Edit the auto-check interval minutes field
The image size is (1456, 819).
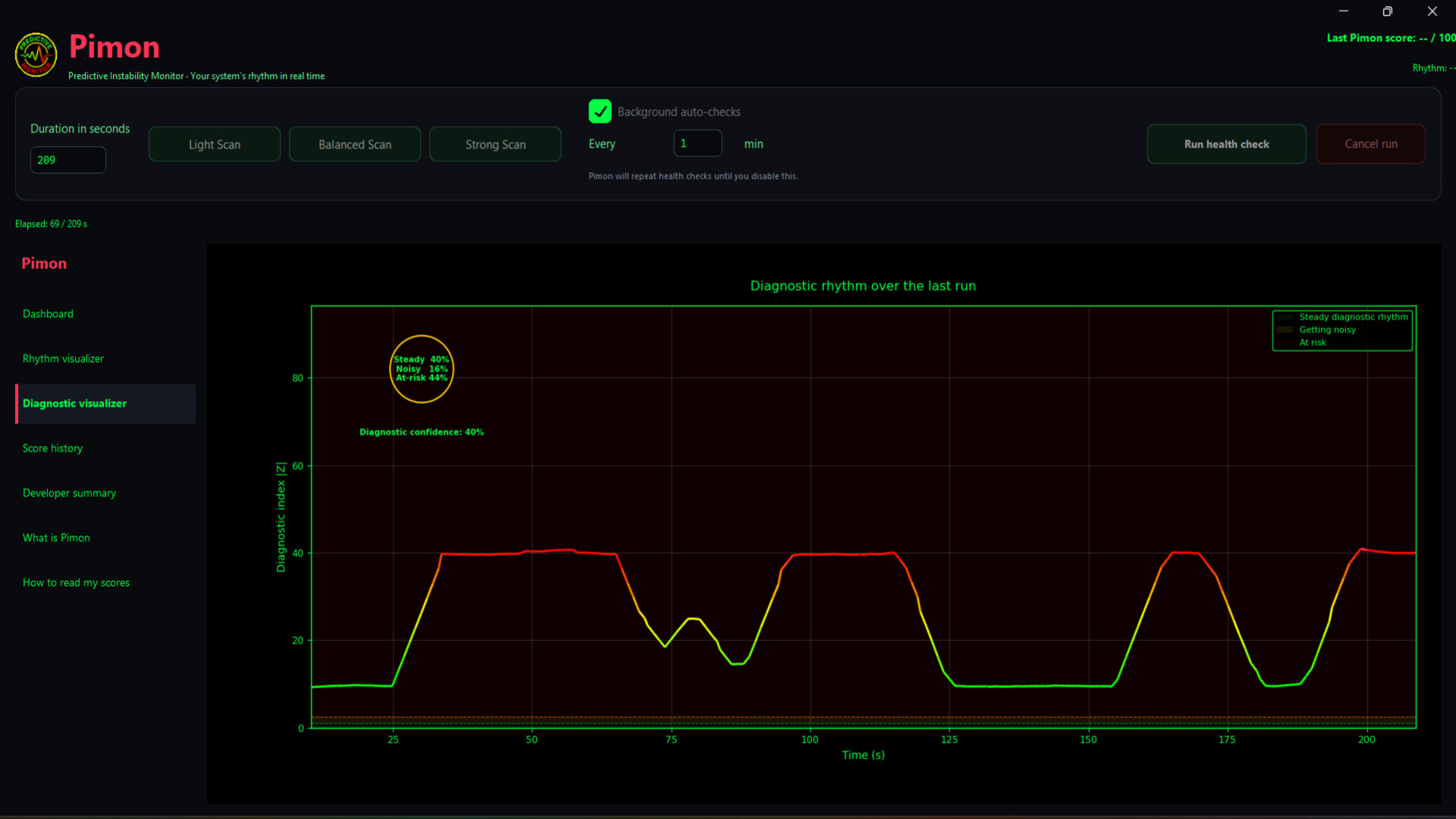click(698, 143)
